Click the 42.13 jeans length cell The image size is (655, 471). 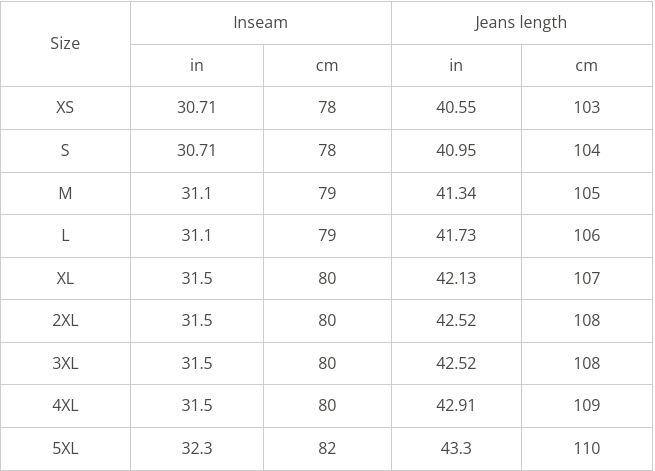coord(456,278)
